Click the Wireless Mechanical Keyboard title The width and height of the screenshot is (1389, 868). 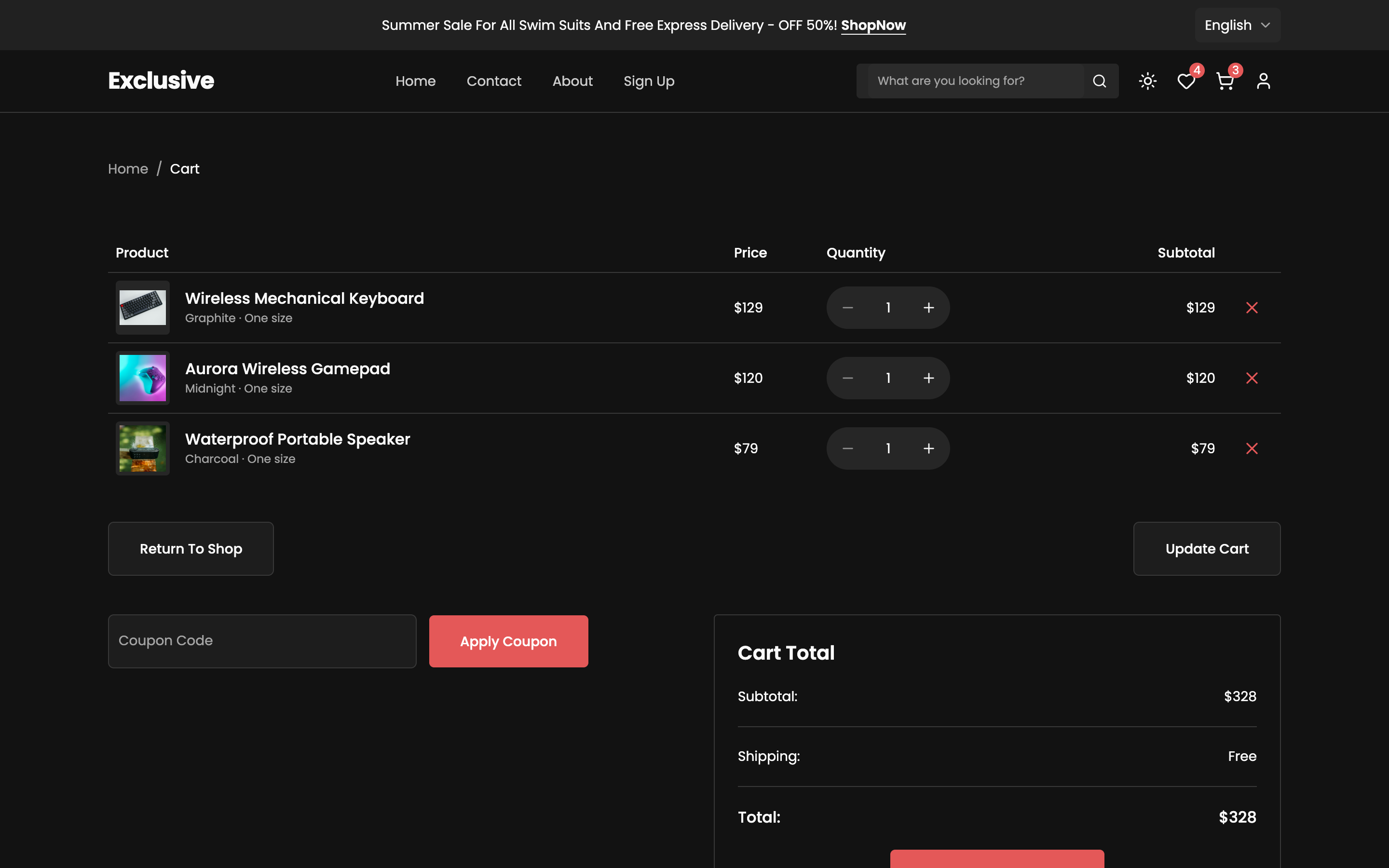point(304,298)
